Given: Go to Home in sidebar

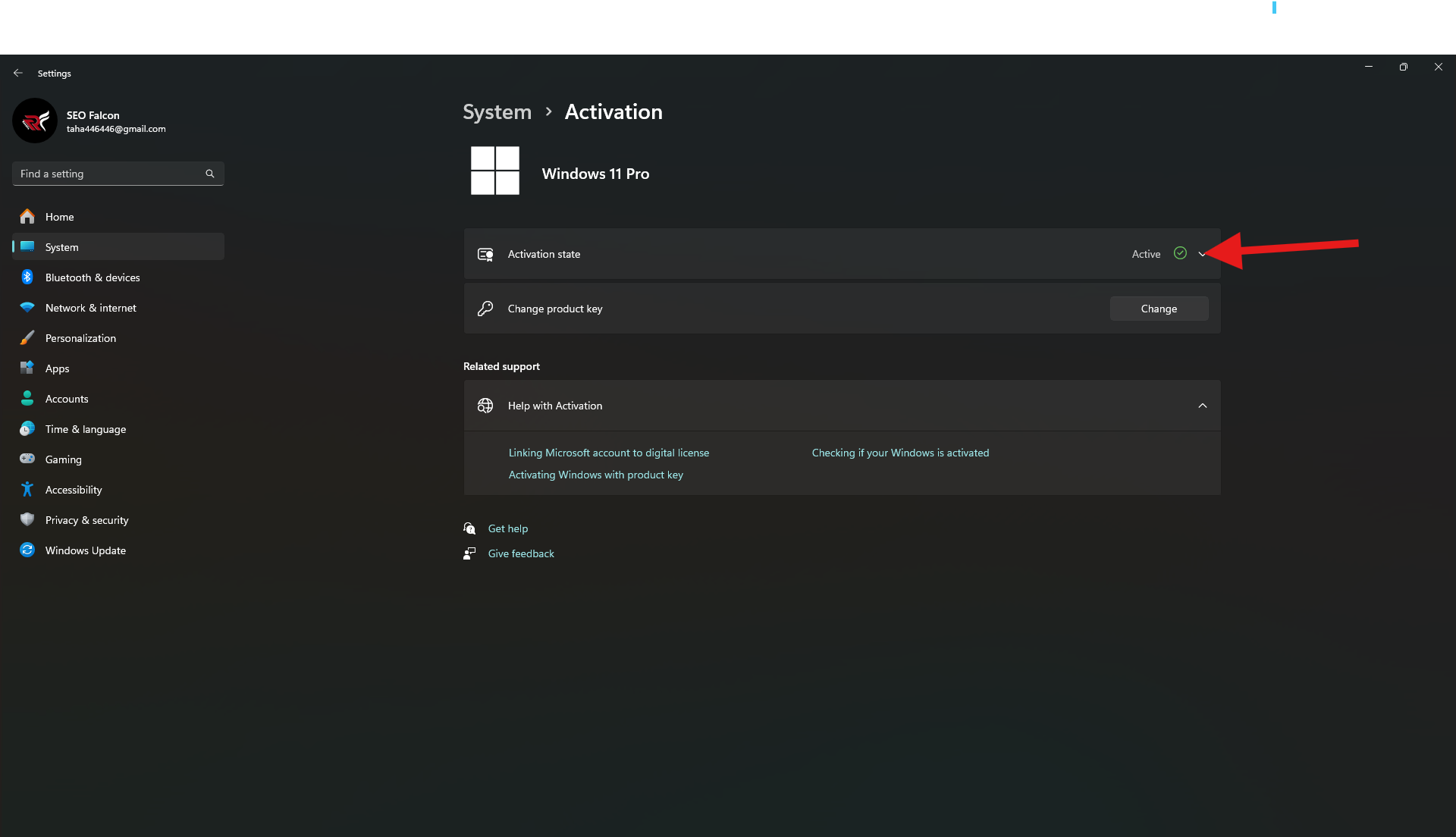Looking at the screenshot, I should 59,217.
